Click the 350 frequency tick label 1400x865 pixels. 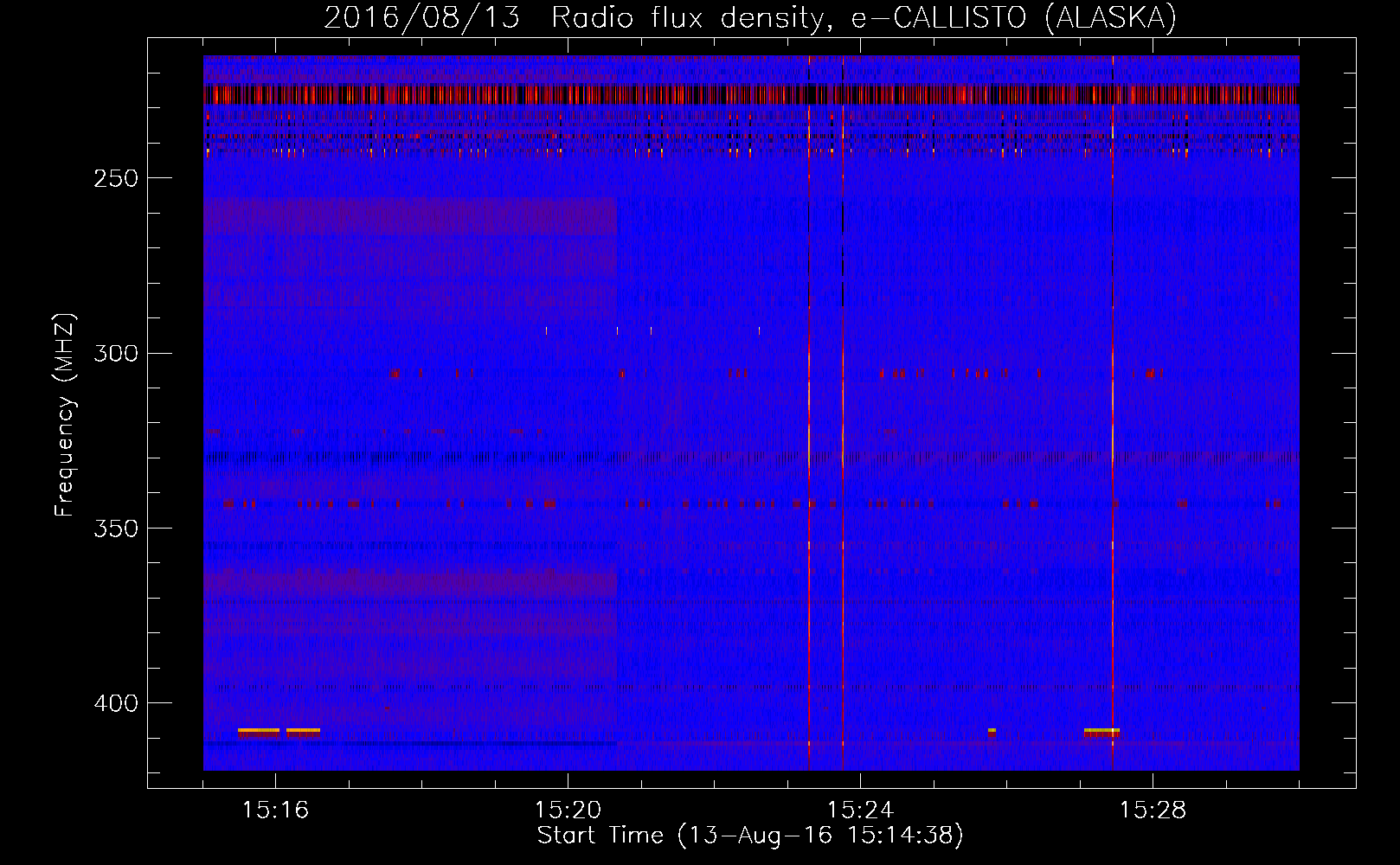(x=116, y=529)
